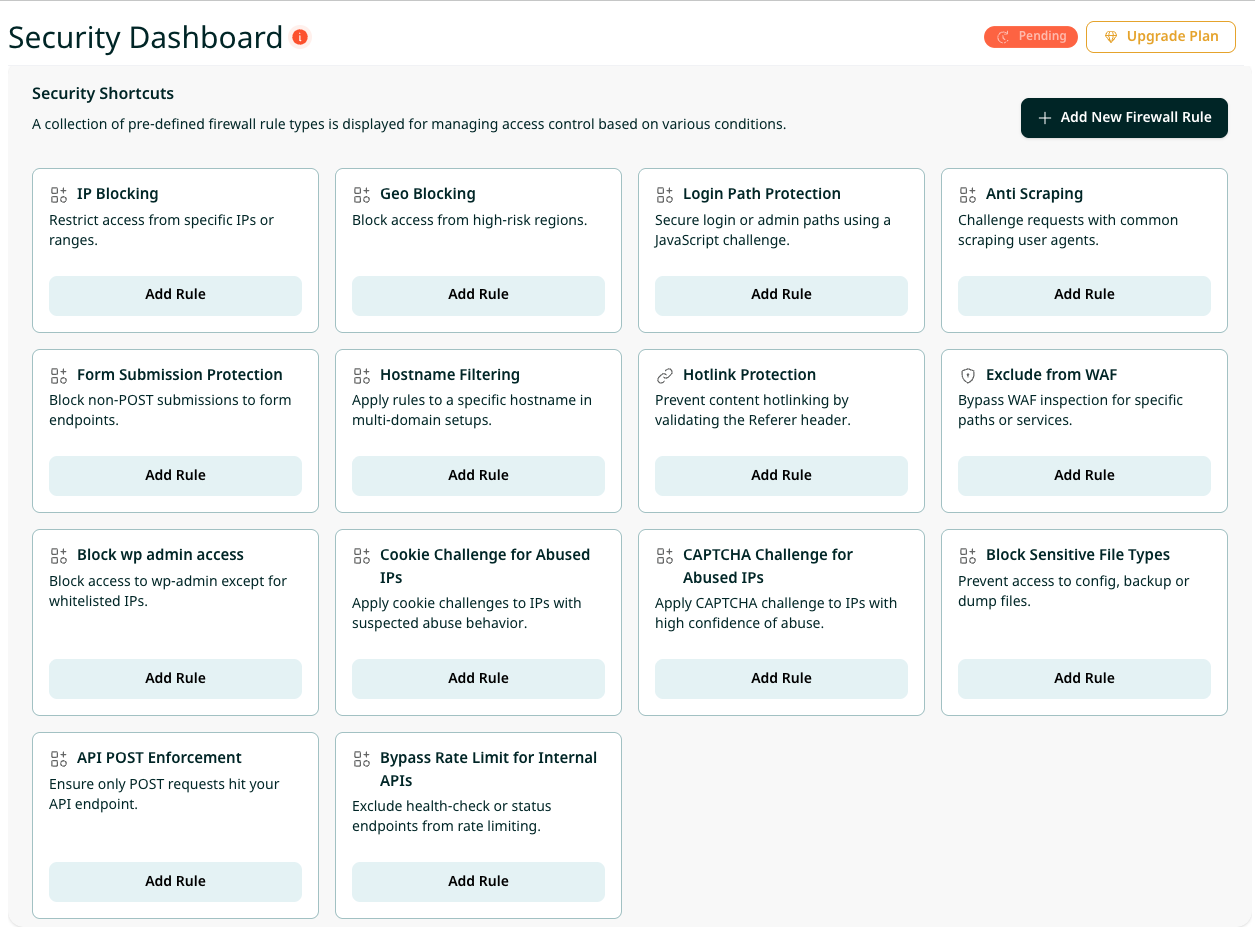Click the Pending status badge
The width and height of the screenshot is (1255, 930).
pos(1031,37)
